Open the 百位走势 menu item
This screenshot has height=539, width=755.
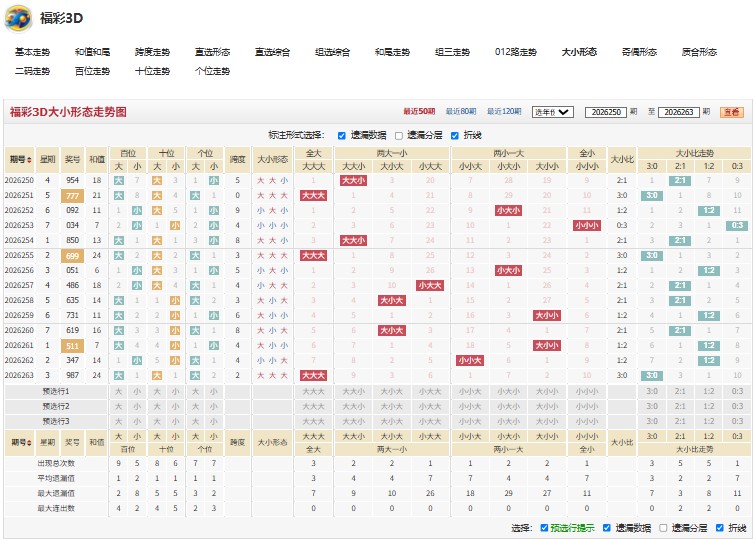92,71
